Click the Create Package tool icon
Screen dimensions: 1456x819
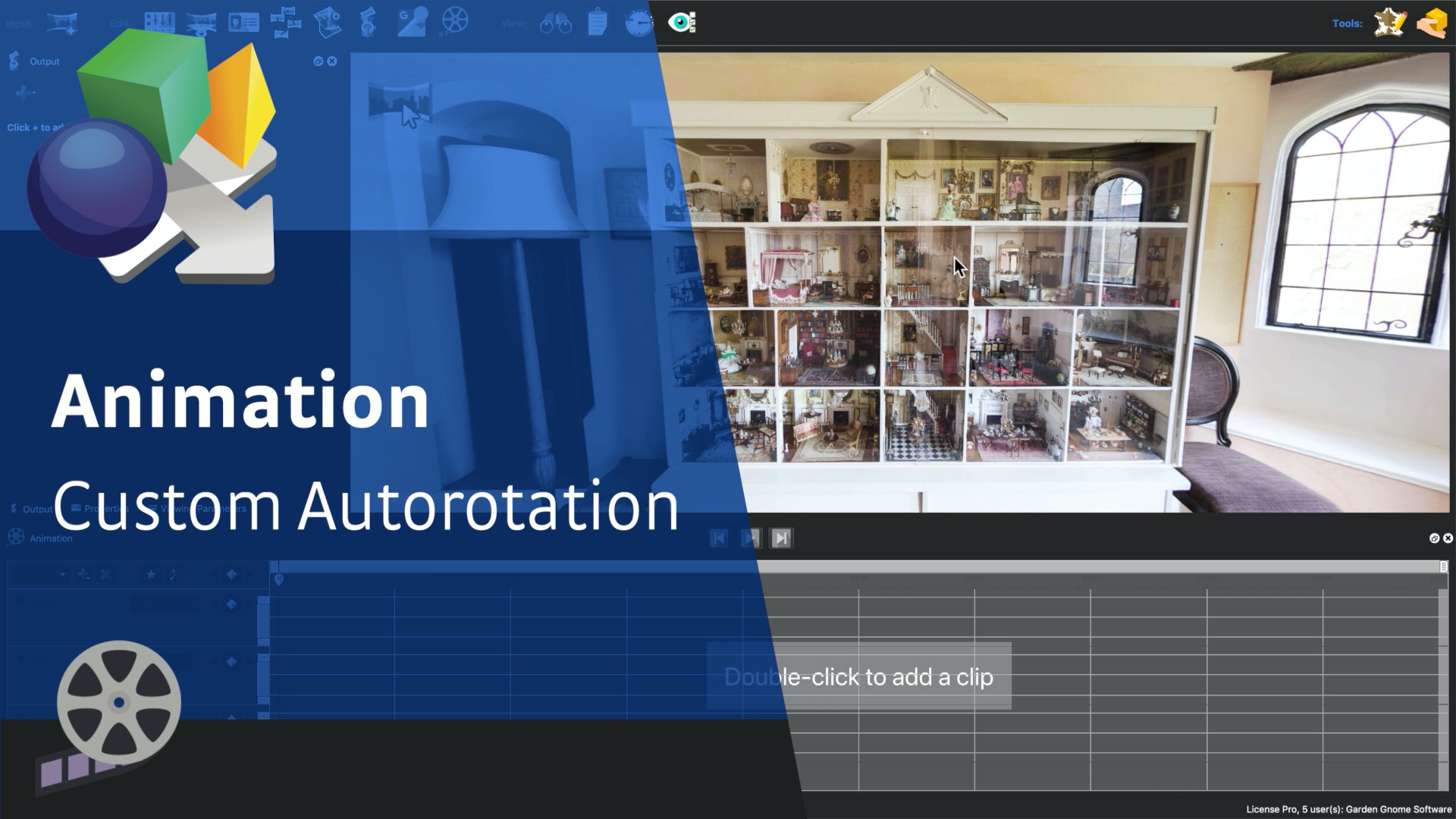[1430, 23]
